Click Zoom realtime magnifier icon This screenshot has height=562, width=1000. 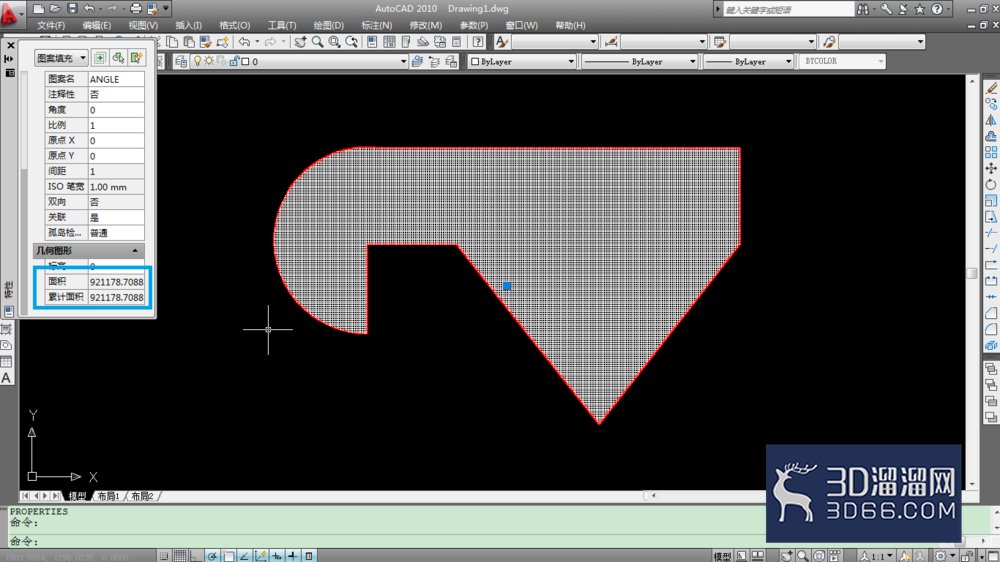(317, 42)
